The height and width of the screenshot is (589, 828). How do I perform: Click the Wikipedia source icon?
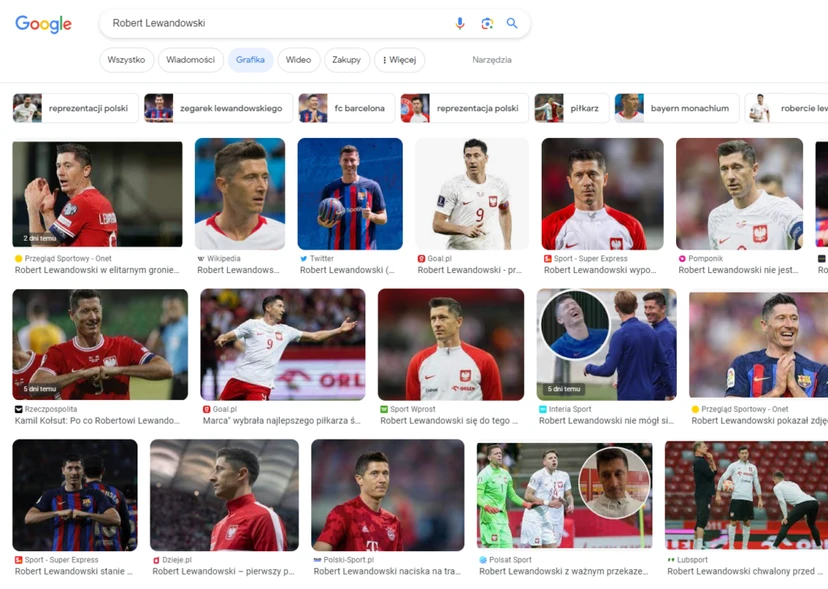(201, 259)
